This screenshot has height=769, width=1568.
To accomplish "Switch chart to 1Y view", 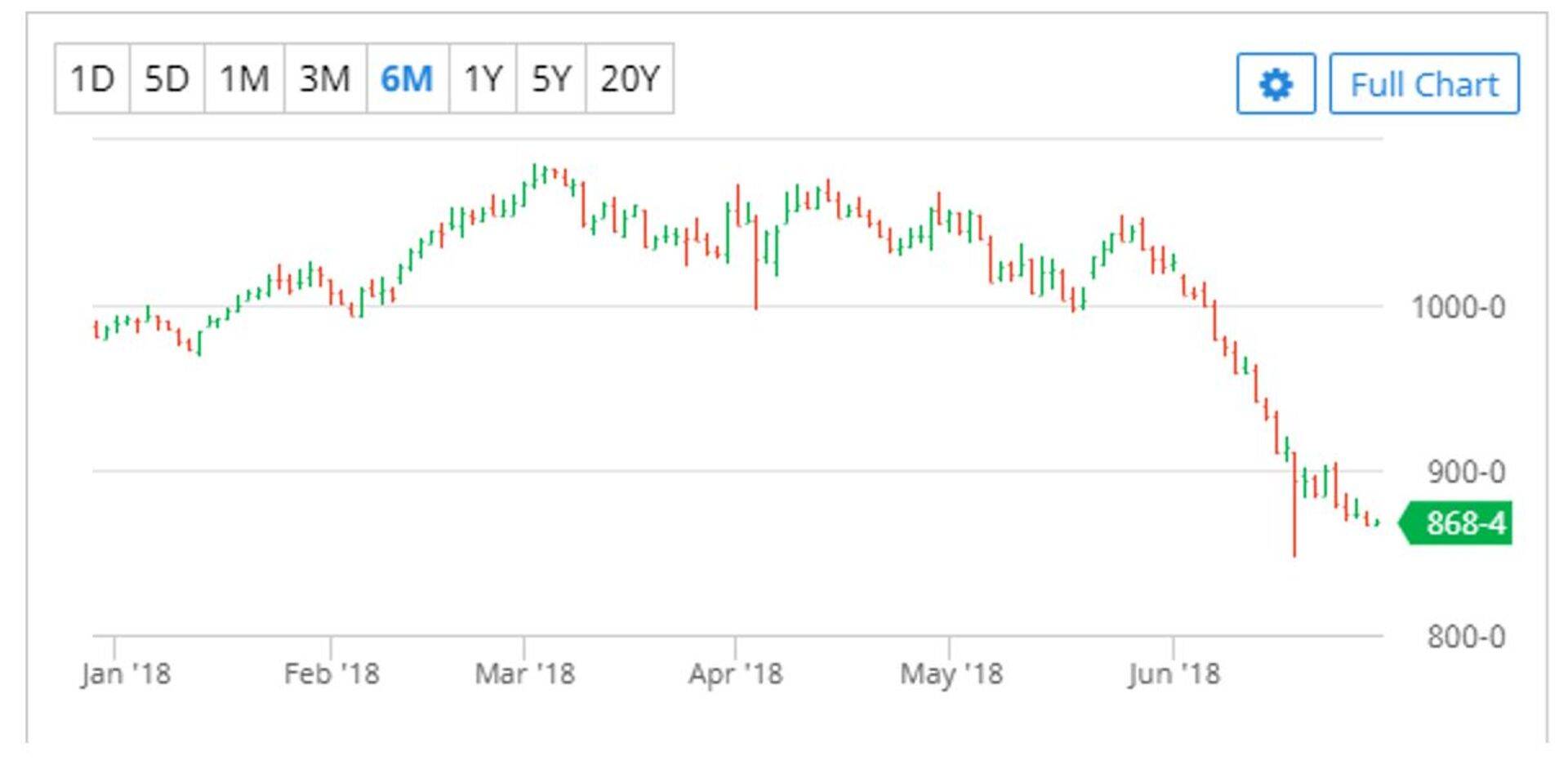I will 483,79.
